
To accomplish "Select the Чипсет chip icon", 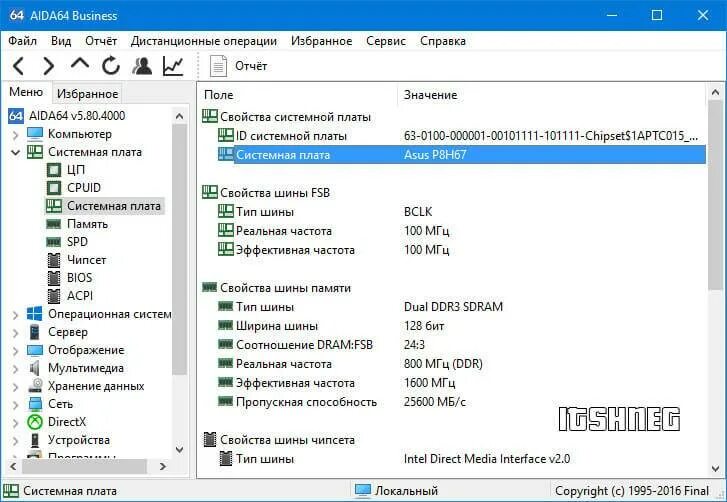I will (x=54, y=260).
